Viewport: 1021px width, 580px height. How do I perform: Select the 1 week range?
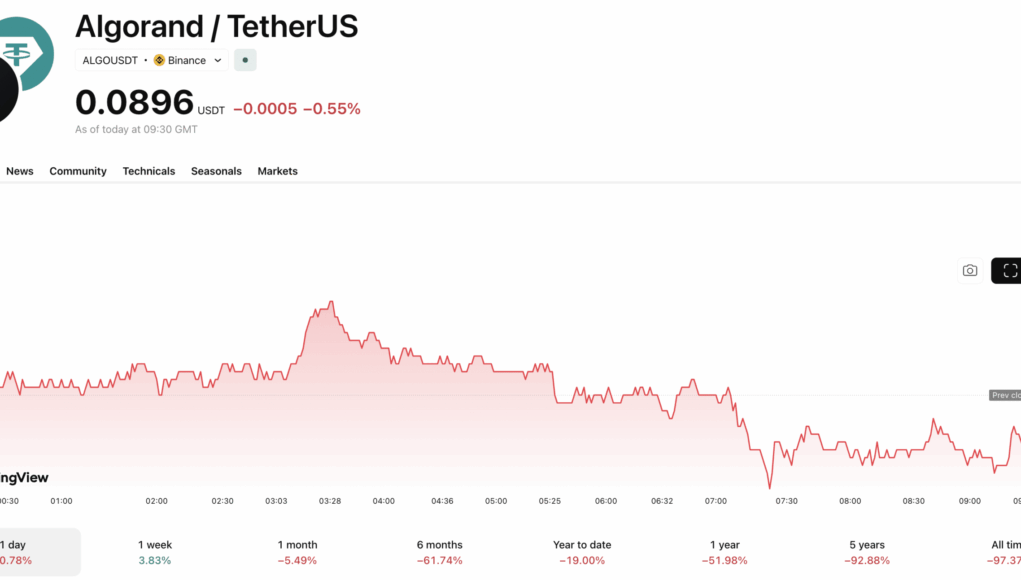155,552
